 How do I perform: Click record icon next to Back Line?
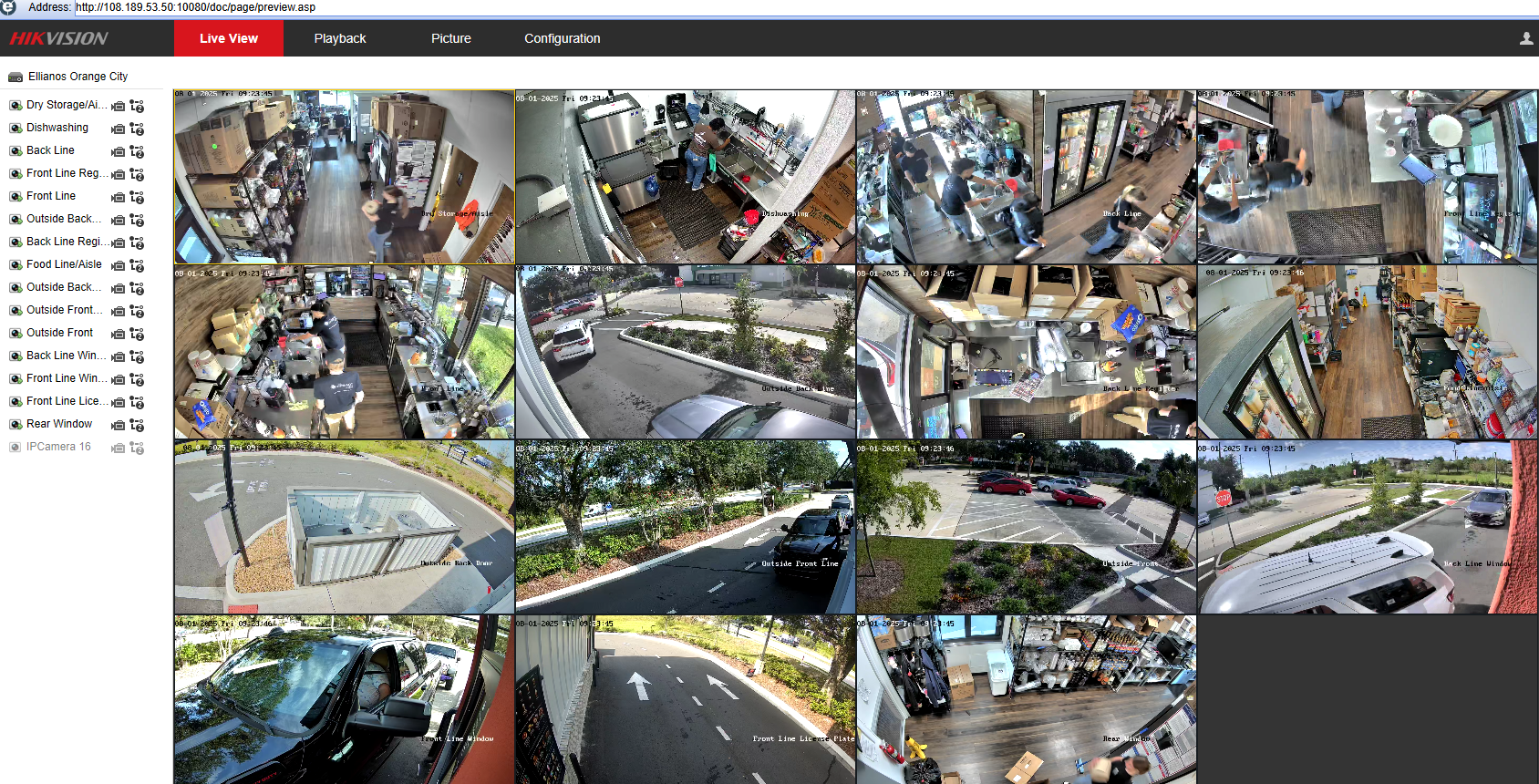(x=118, y=151)
